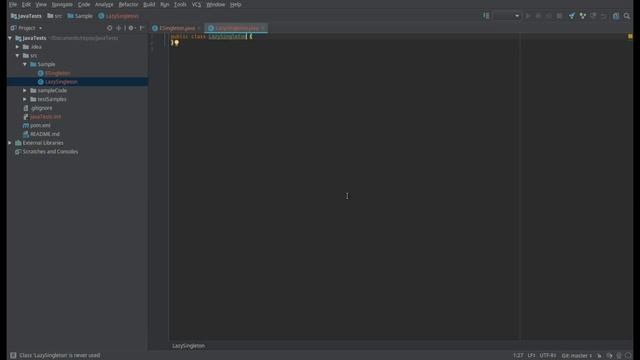The height and width of the screenshot is (360, 640).
Task: Open the View menu
Action: point(41,4)
